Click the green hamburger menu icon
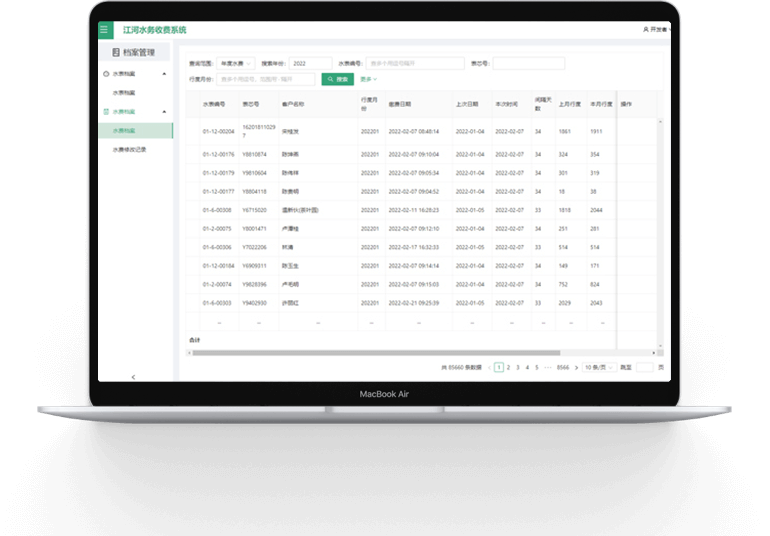 point(105,30)
